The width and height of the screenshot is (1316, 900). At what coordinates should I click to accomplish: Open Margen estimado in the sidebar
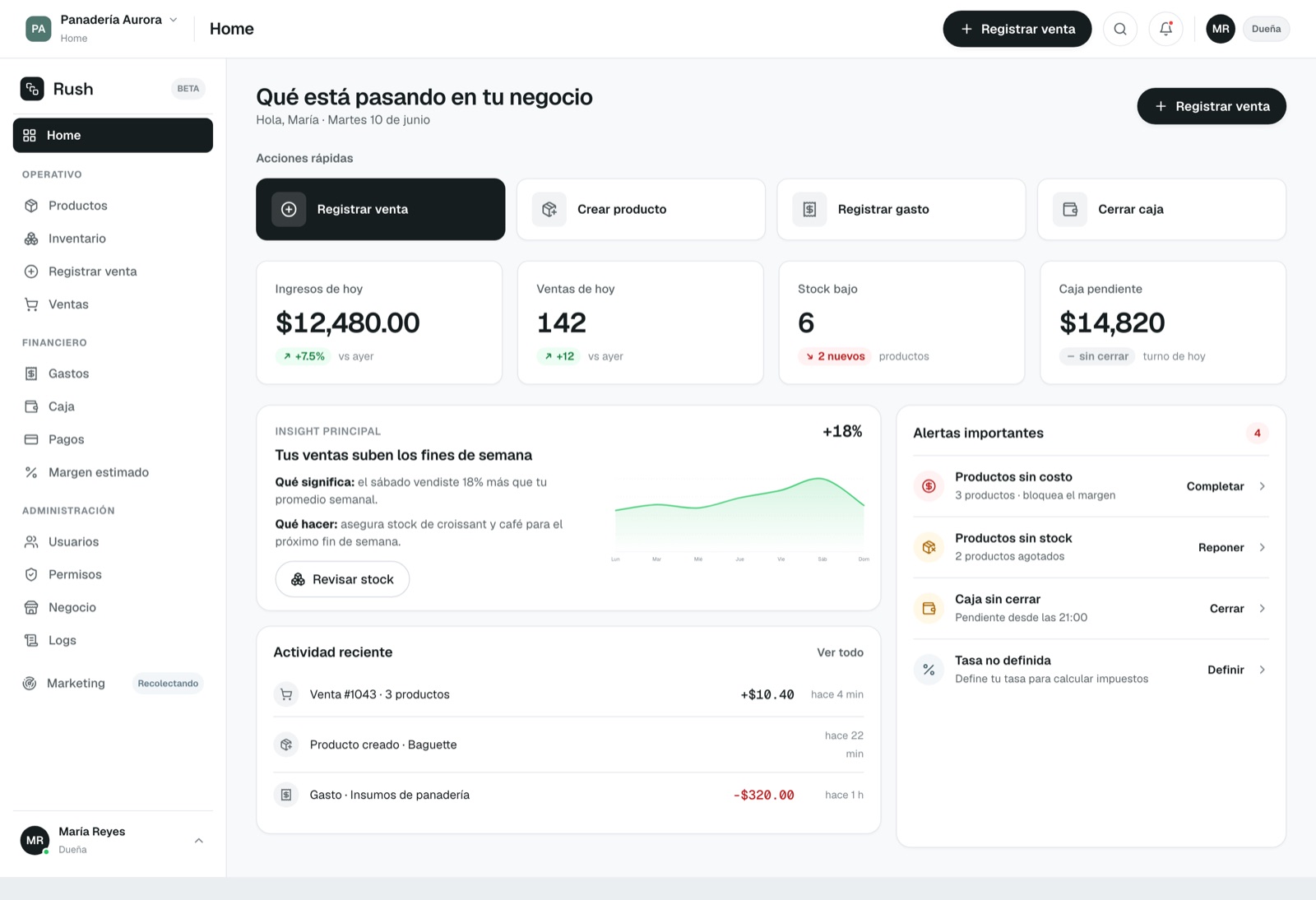[113, 472]
